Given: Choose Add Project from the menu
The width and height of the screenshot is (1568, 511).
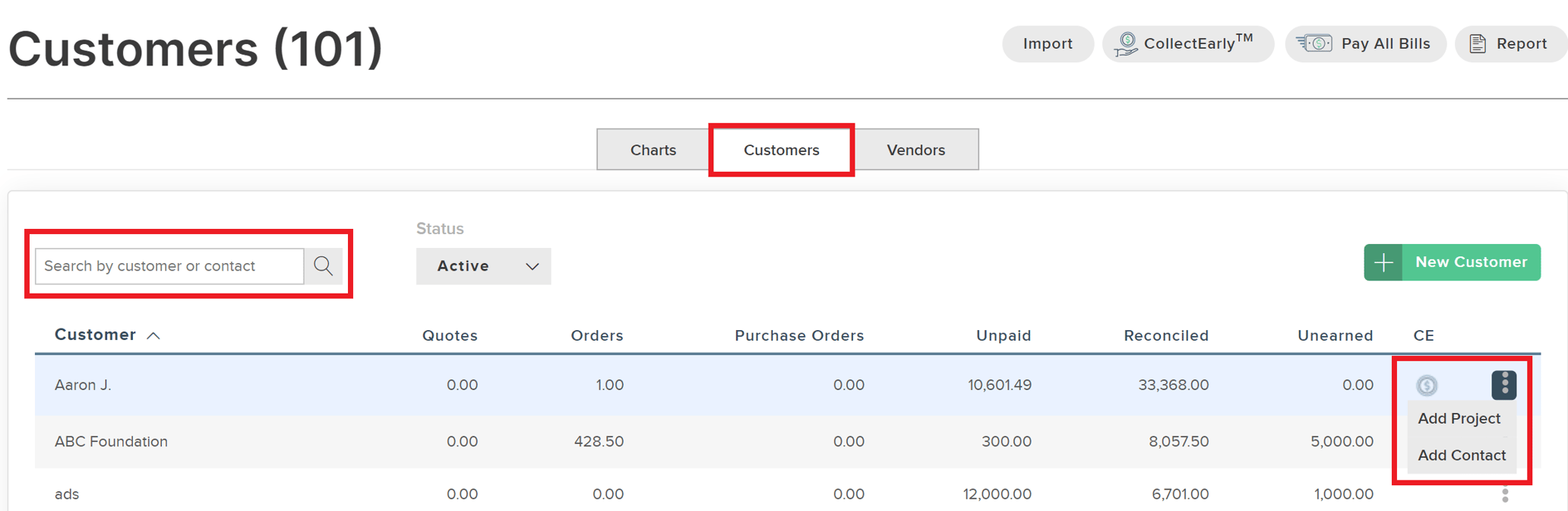Looking at the screenshot, I should (x=1459, y=418).
